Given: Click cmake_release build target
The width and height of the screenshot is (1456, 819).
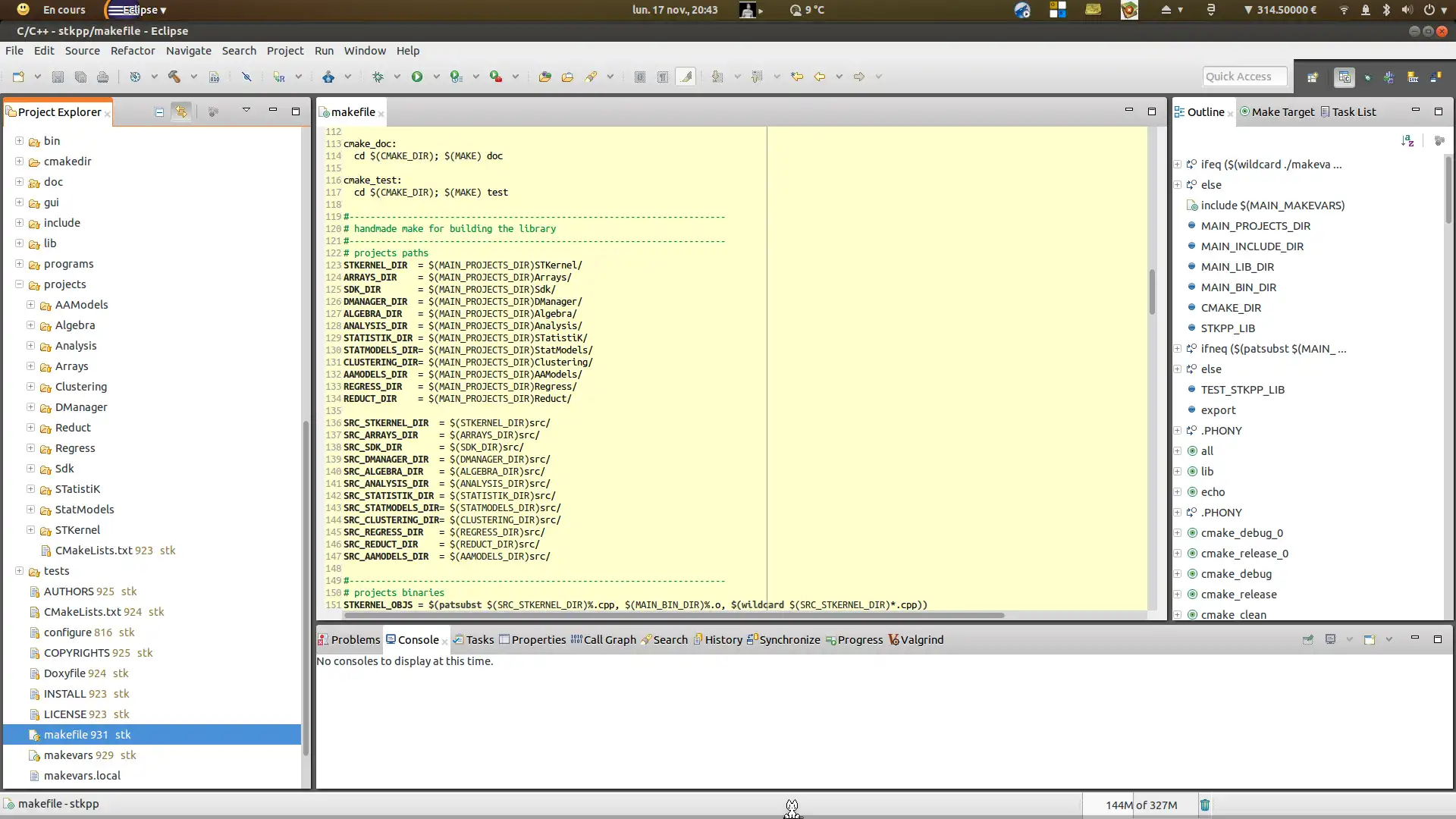Looking at the screenshot, I should tap(1239, 594).
